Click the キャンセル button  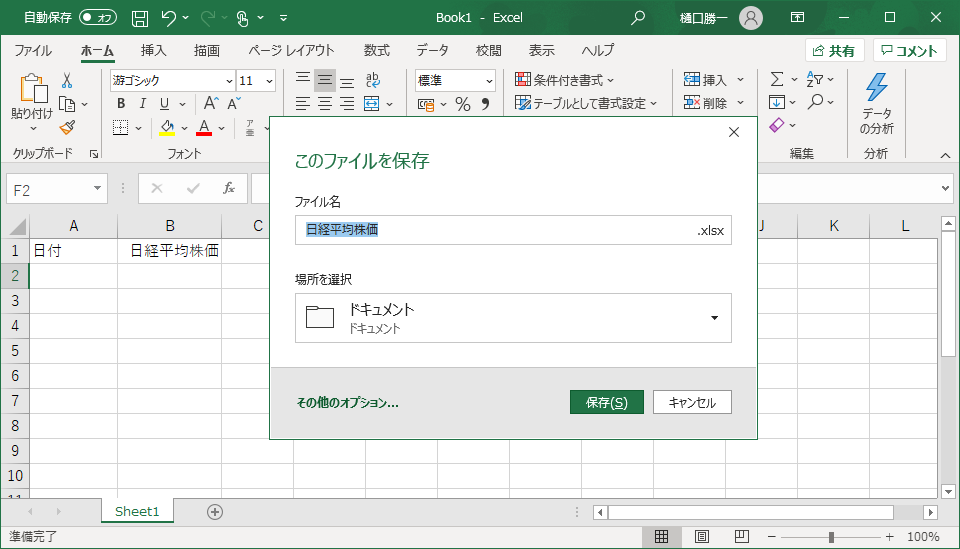[692, 402]
